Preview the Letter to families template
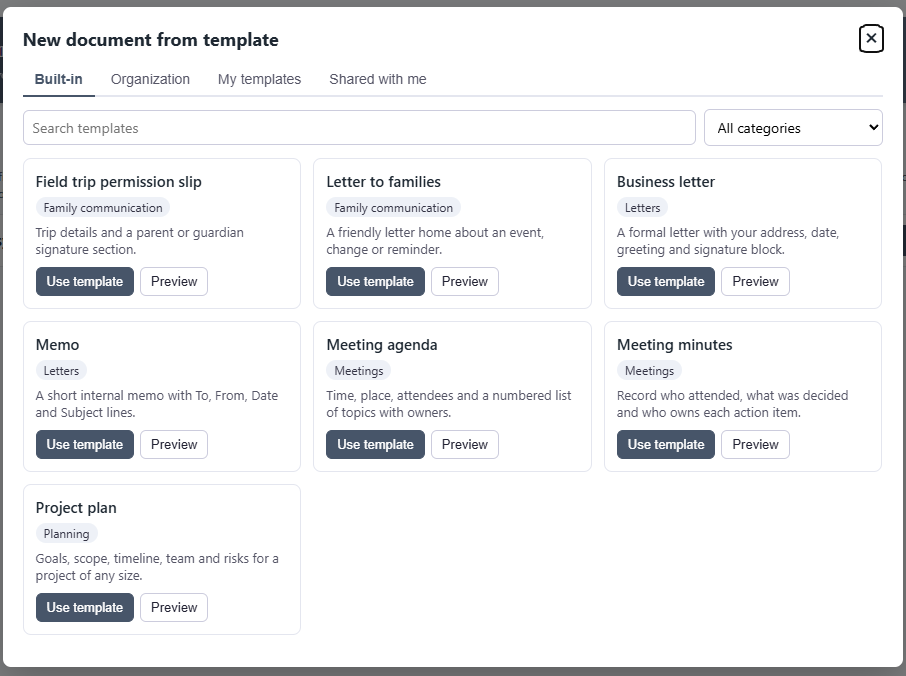The image size is (906, 676). click(465, 281)
